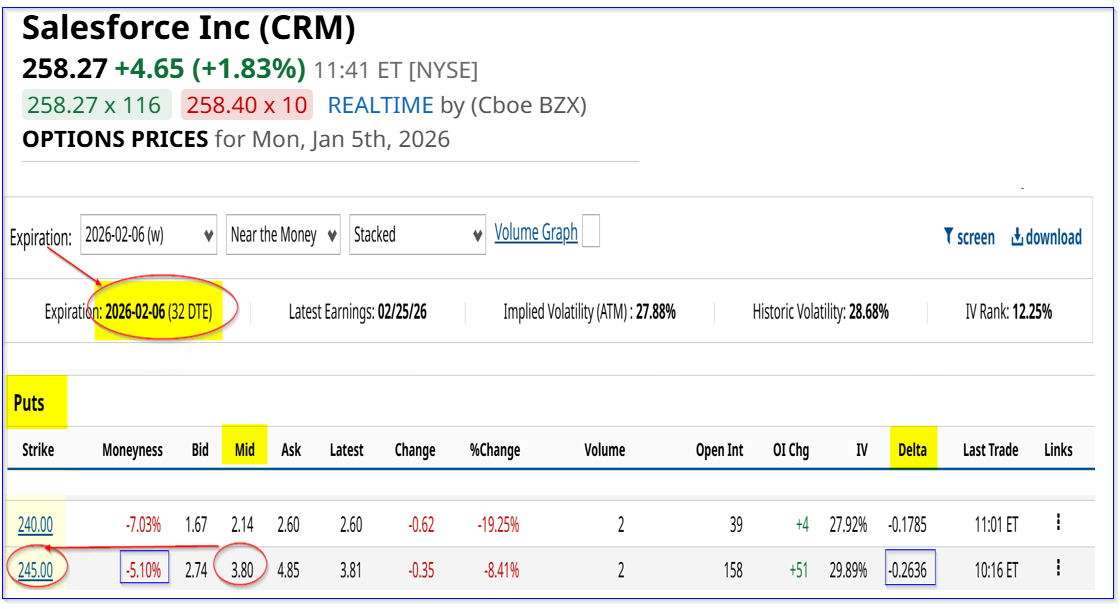Open the screen filter icon link

tap(968, 237)
